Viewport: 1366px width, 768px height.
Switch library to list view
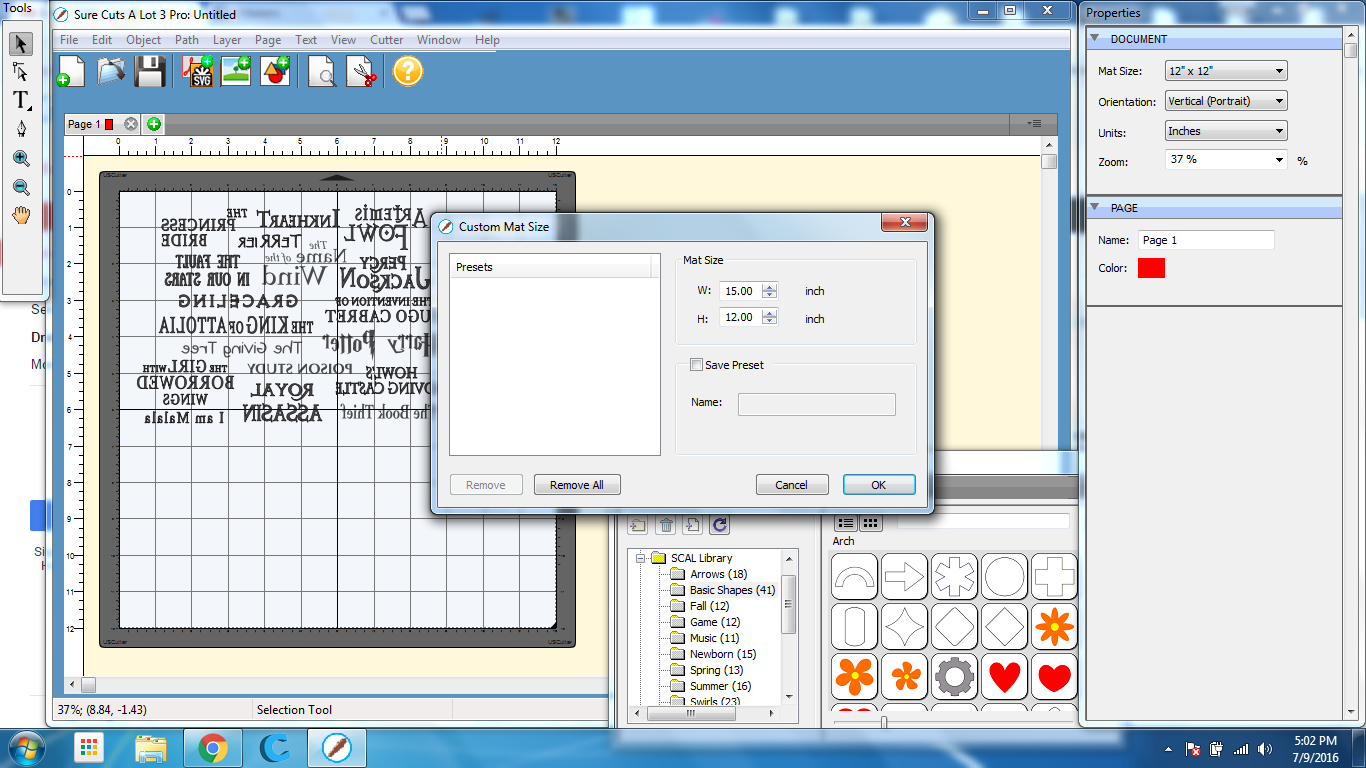(845, 523)
